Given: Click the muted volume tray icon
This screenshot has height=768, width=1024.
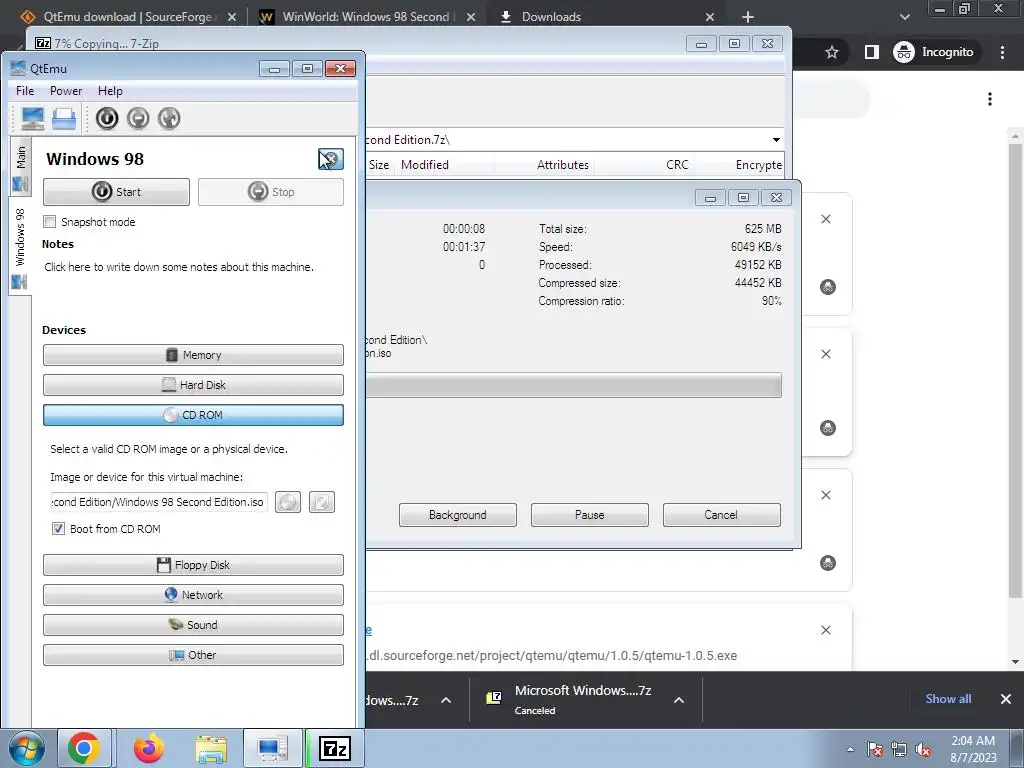Looking at the screenshot, I should click(x=923, y=750).
